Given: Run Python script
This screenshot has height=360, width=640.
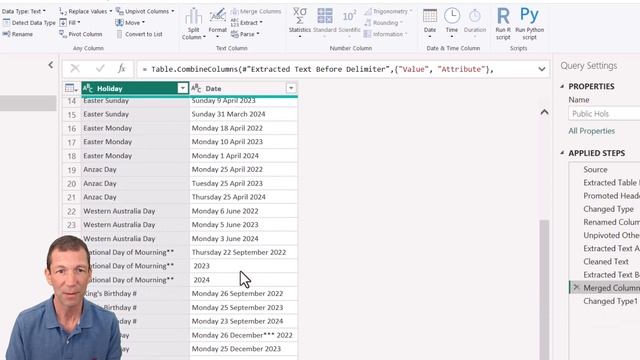Looking at the screenshot, I should tap(529, 24).
